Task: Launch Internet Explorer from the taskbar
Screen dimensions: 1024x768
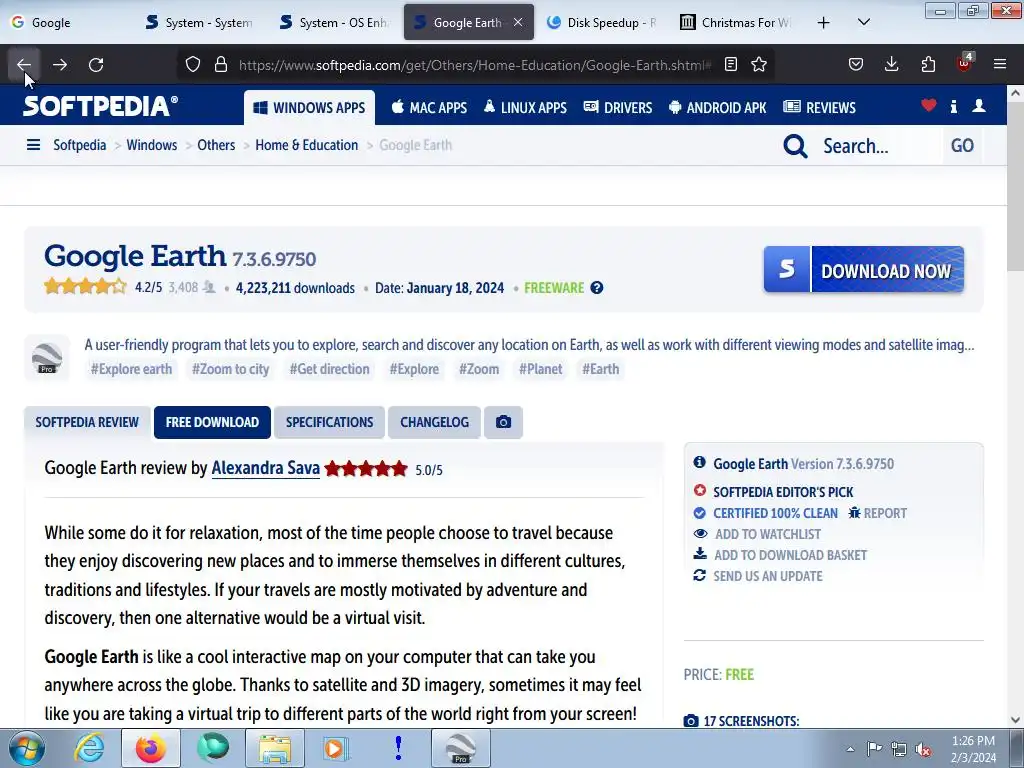Action: (89, 748)
